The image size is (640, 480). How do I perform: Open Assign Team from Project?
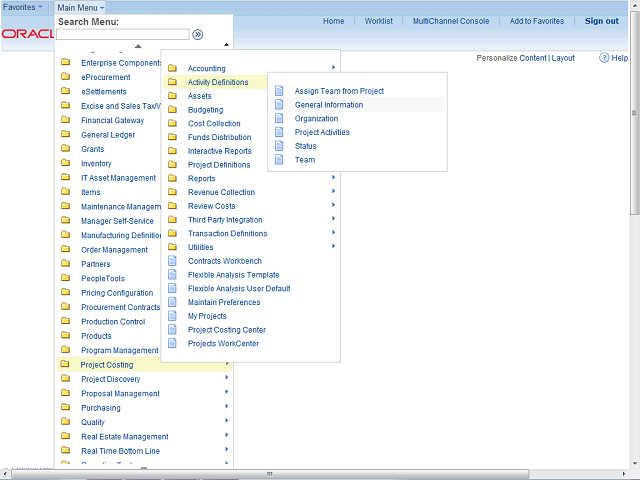pyautogui.click(x=339, y=91)
